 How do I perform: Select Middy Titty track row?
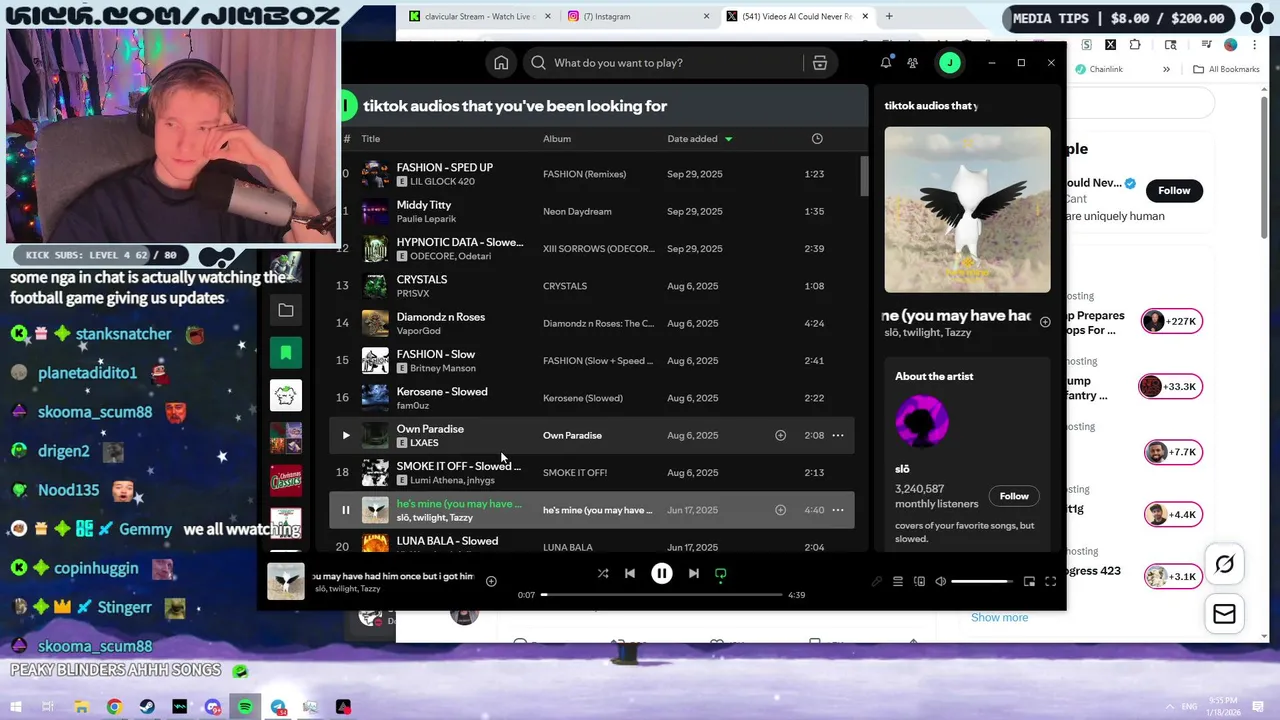point(593,211)
